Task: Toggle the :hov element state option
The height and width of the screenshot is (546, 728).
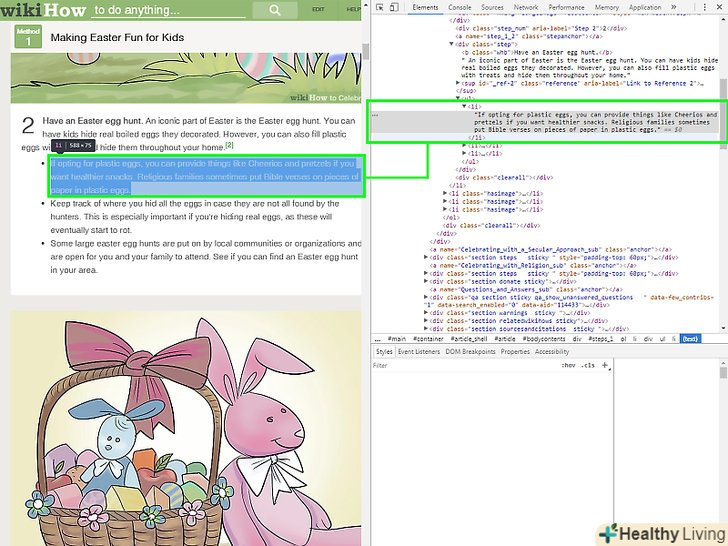Action: point(568,366)
